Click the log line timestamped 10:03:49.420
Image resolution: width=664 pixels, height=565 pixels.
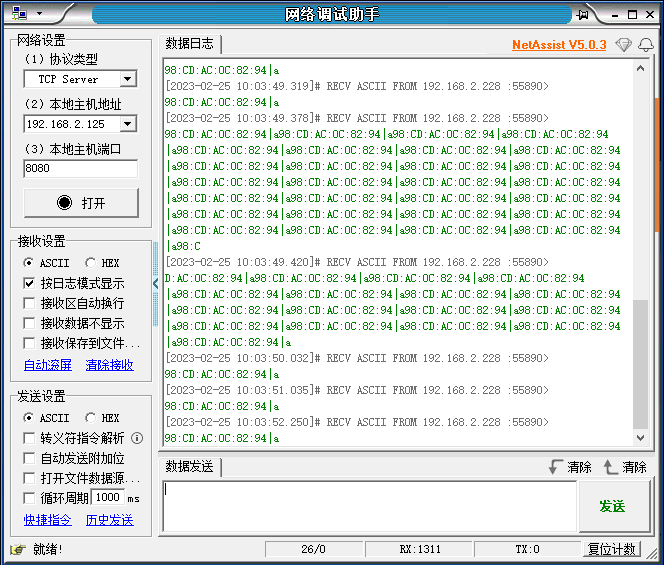(x=357, y=262)
